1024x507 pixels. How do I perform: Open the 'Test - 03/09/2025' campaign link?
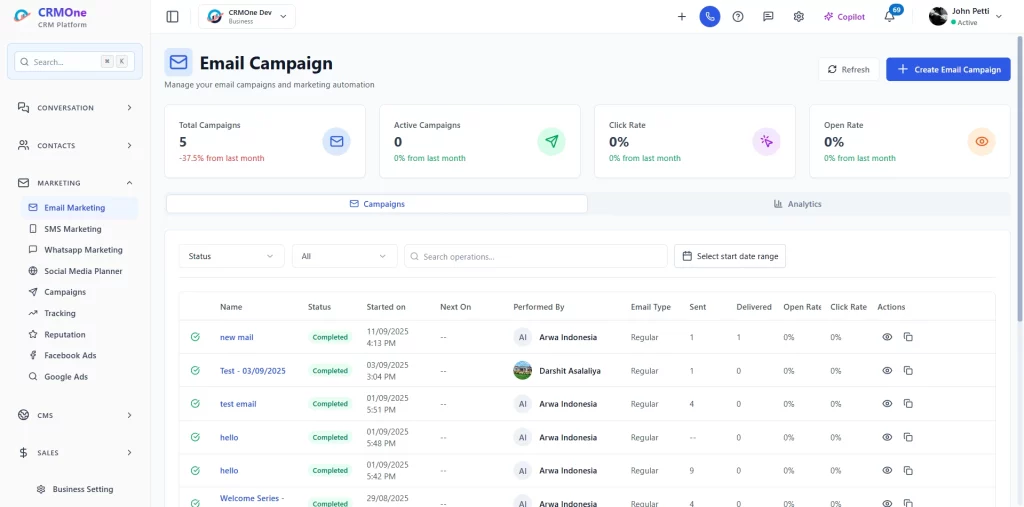pos(253,370)
